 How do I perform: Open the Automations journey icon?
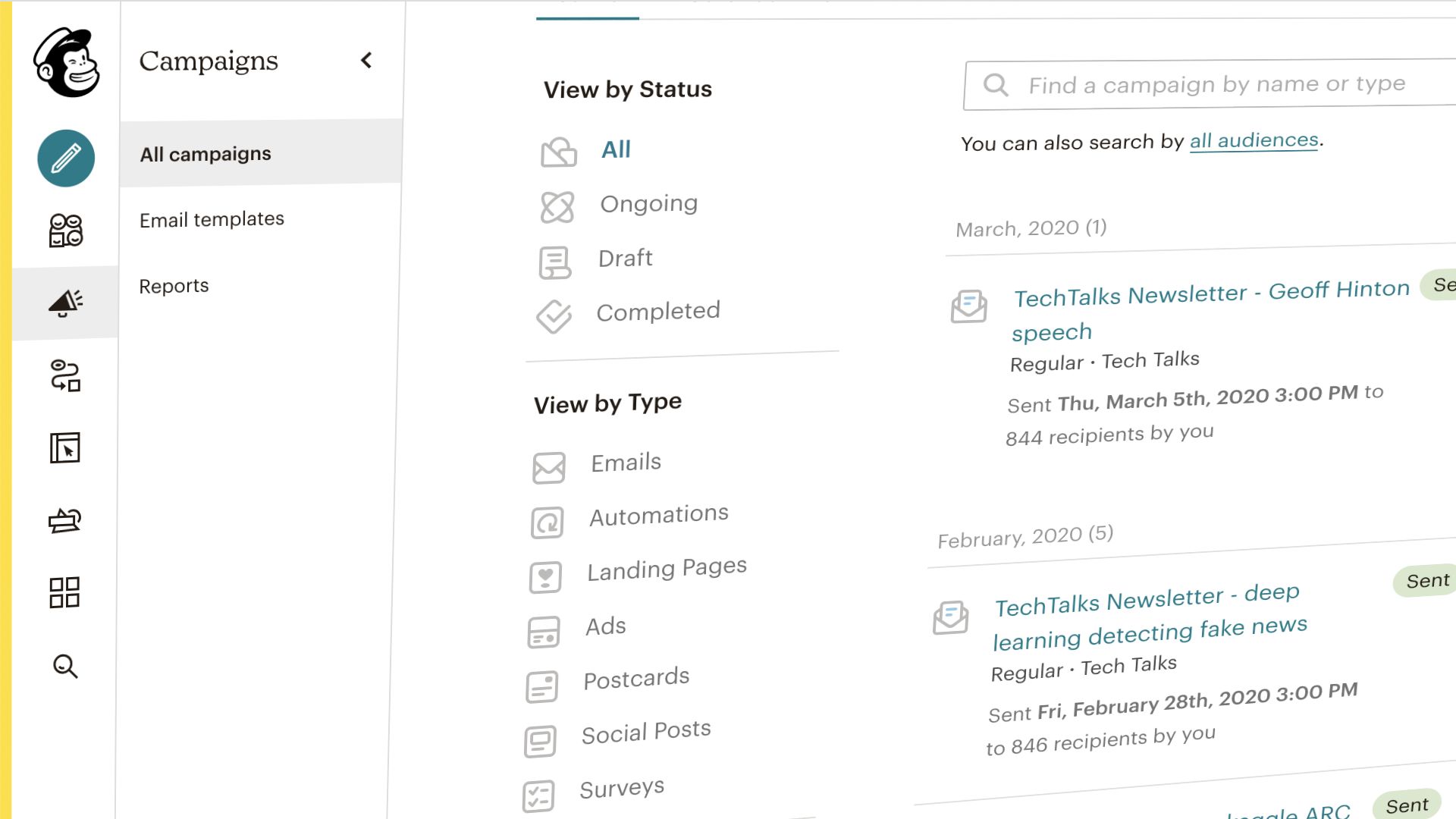pyautogui.click(x=65, y=375)
